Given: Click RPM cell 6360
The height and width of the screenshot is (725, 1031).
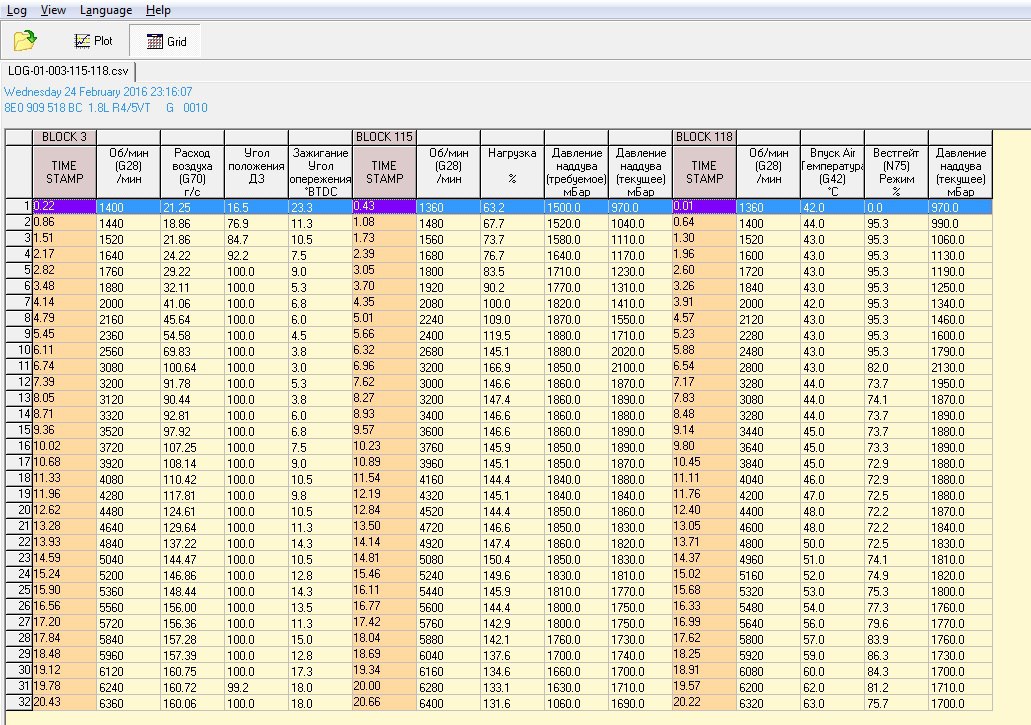Looking at the screenshot, I should coord(129,704).
